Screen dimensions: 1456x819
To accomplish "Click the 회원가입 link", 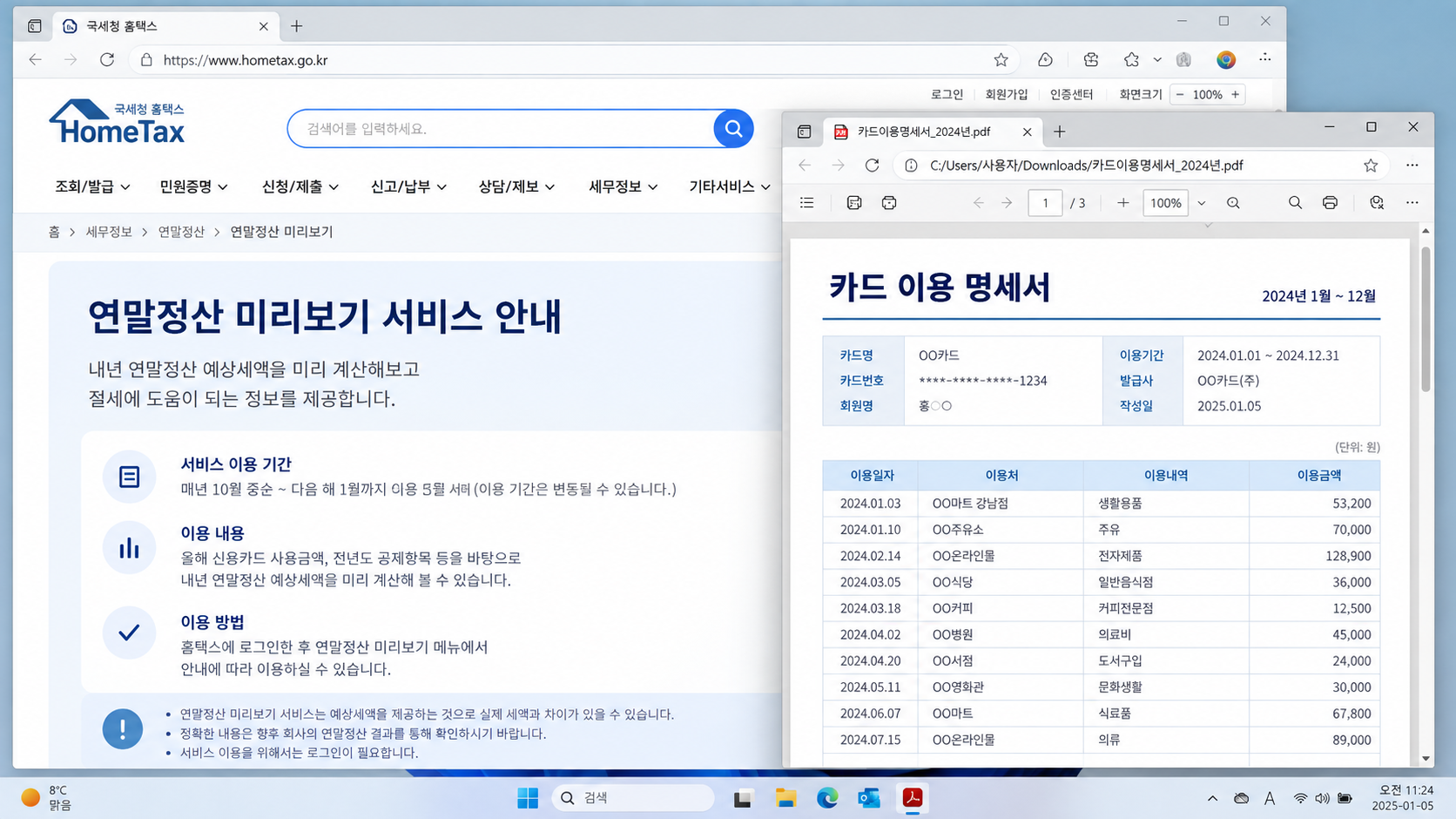I will click(x=1006, y=94).
